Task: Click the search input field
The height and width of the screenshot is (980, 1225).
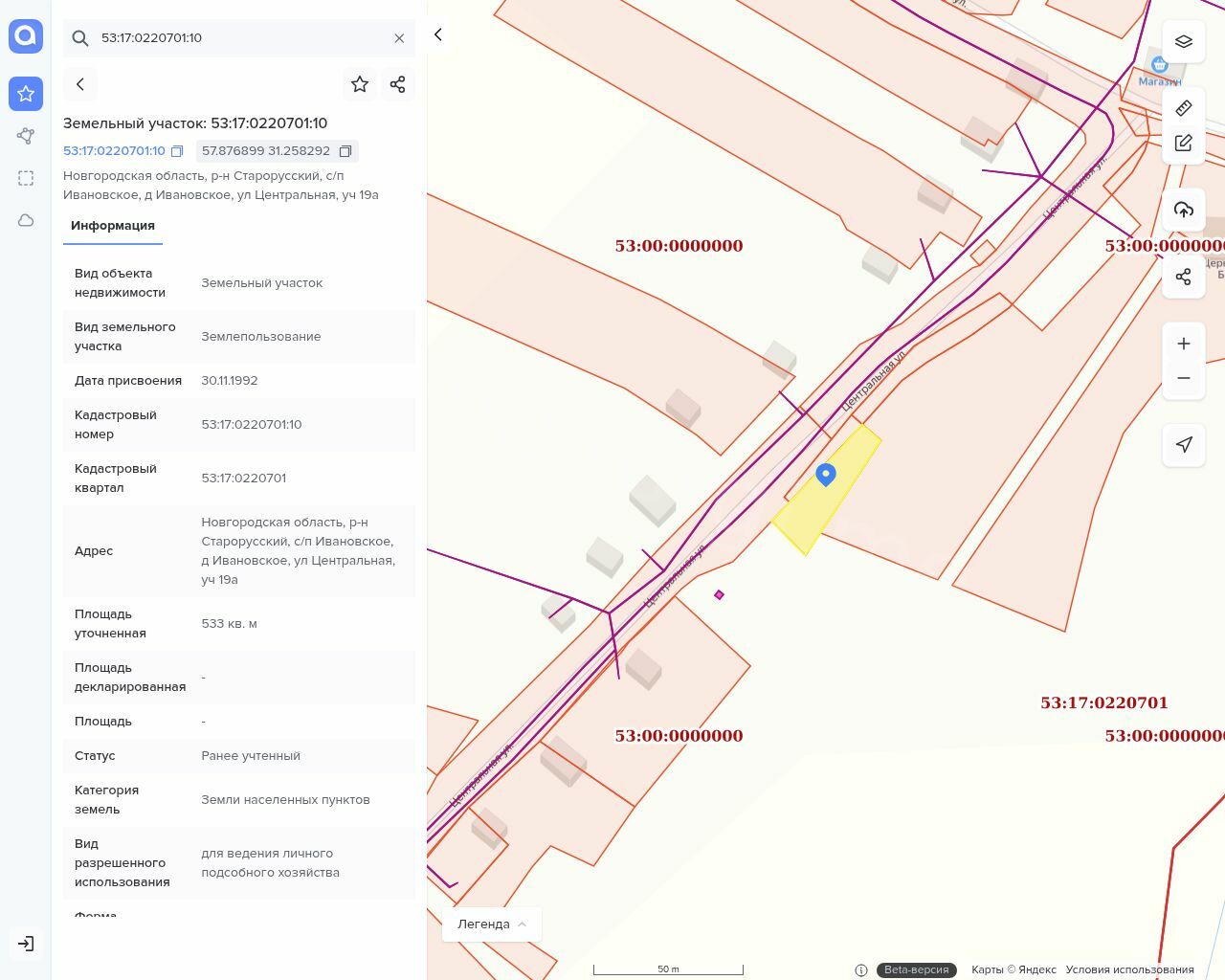Action: [239, 38]
